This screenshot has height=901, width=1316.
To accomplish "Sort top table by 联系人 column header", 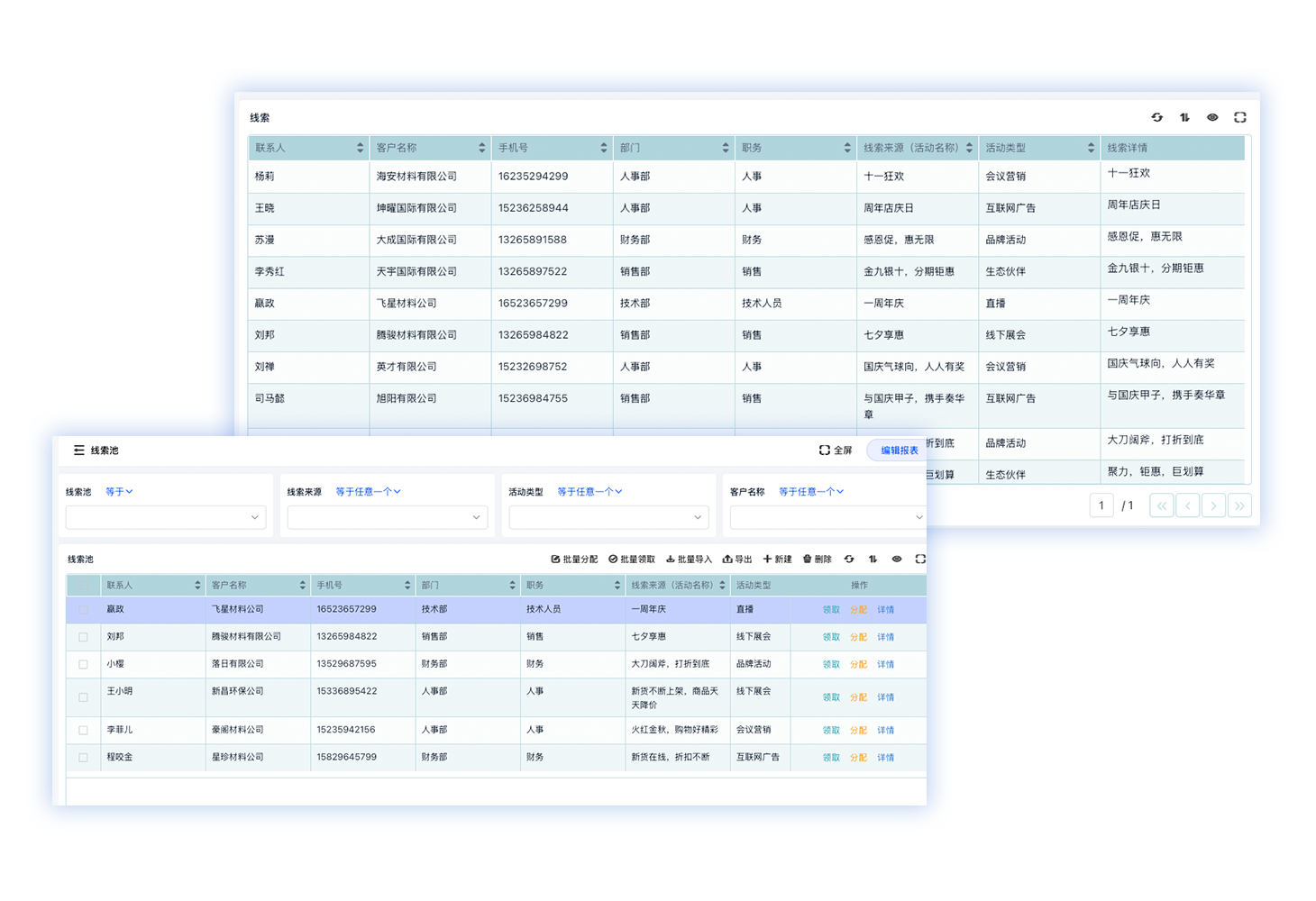I will coord(361,148).
